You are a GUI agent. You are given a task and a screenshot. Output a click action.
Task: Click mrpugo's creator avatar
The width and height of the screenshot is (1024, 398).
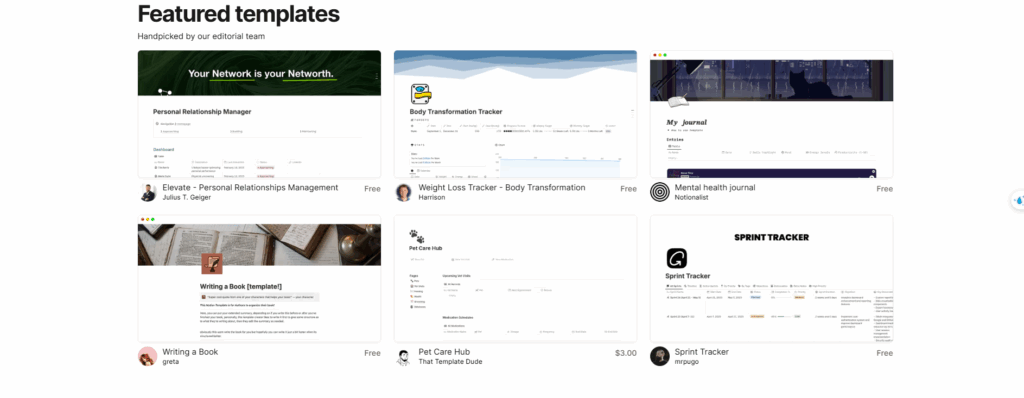tap(660, 356)
